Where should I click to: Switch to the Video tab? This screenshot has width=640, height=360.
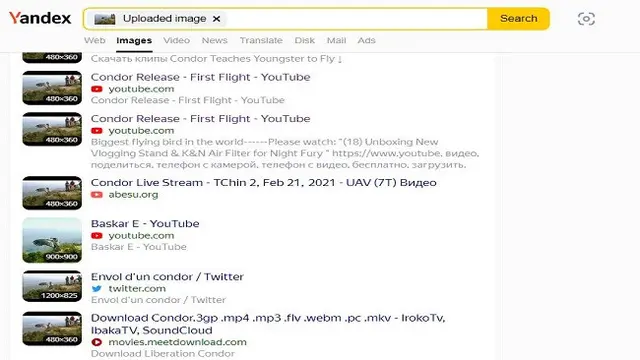[x=176, y=40]
